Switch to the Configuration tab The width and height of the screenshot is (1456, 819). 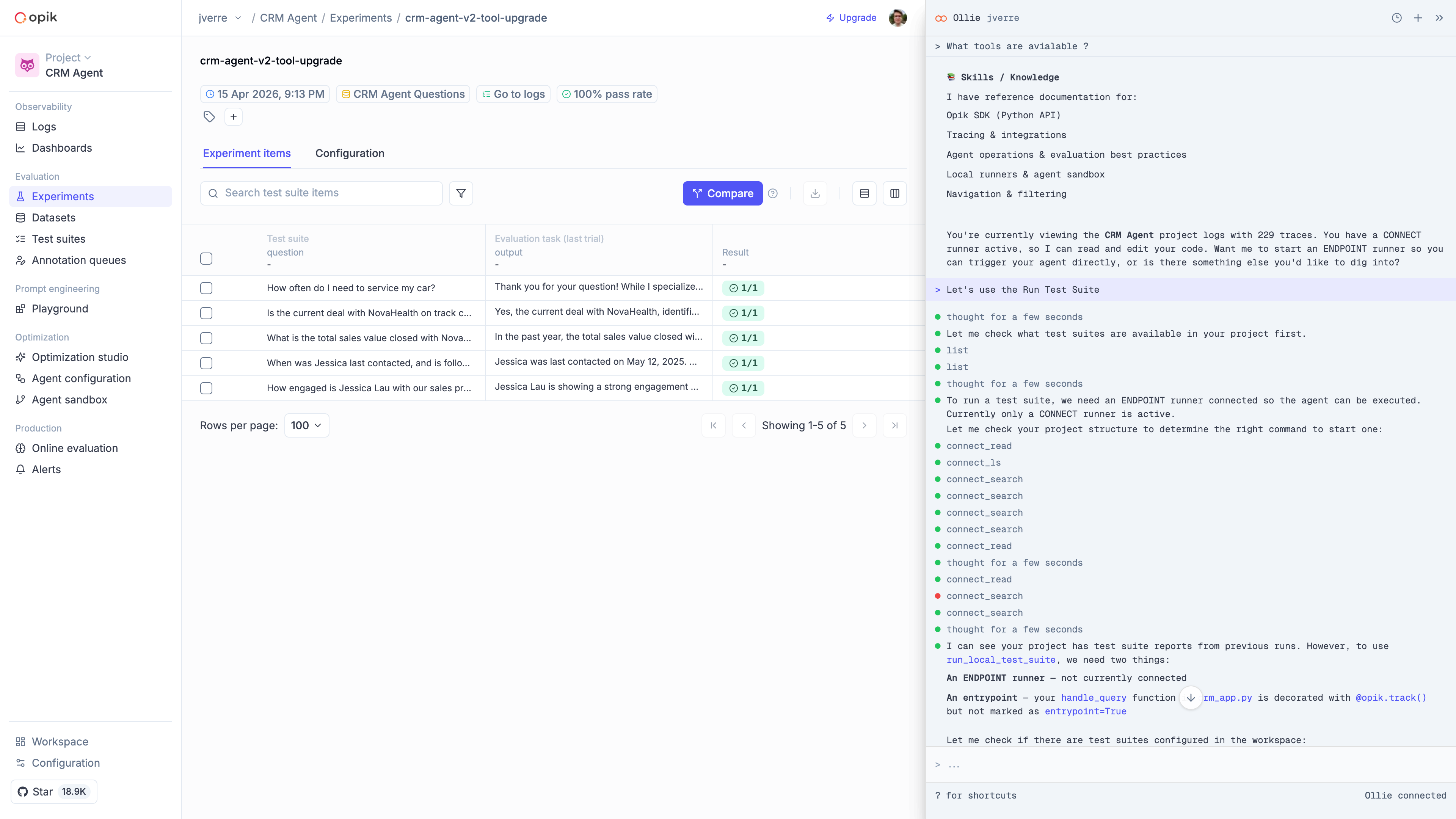coord(349,153)
